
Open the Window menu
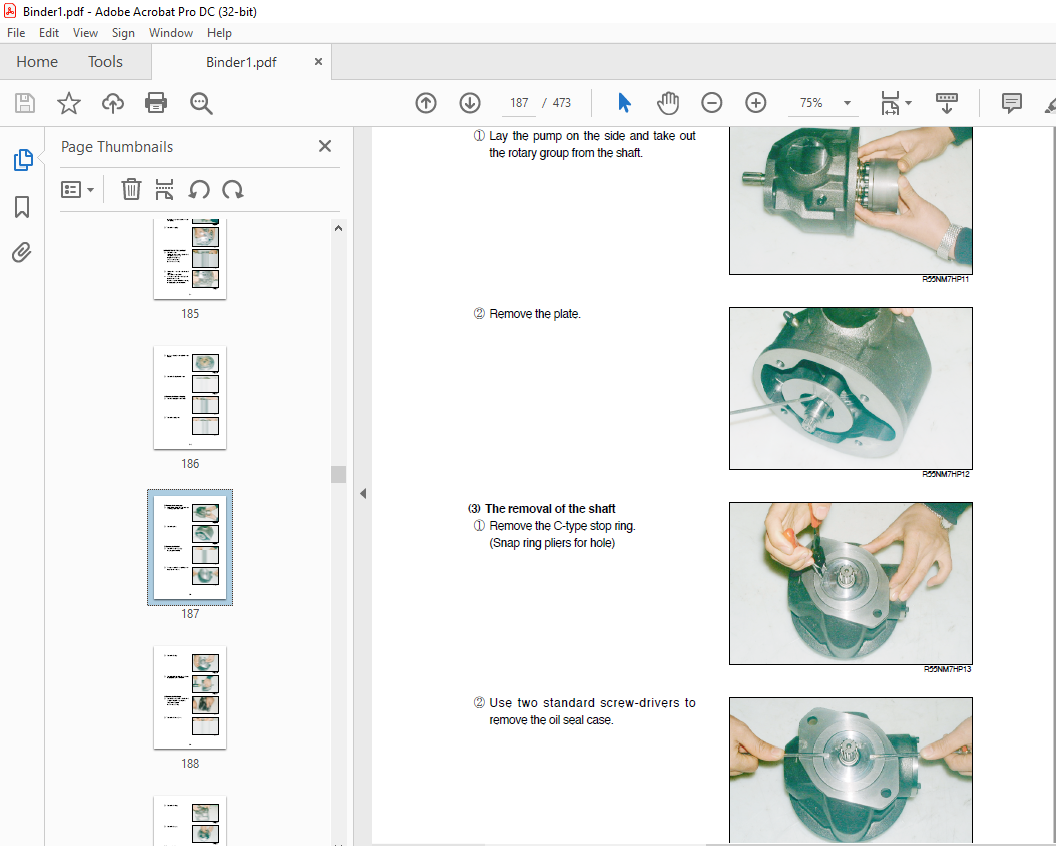pos(170,33)
